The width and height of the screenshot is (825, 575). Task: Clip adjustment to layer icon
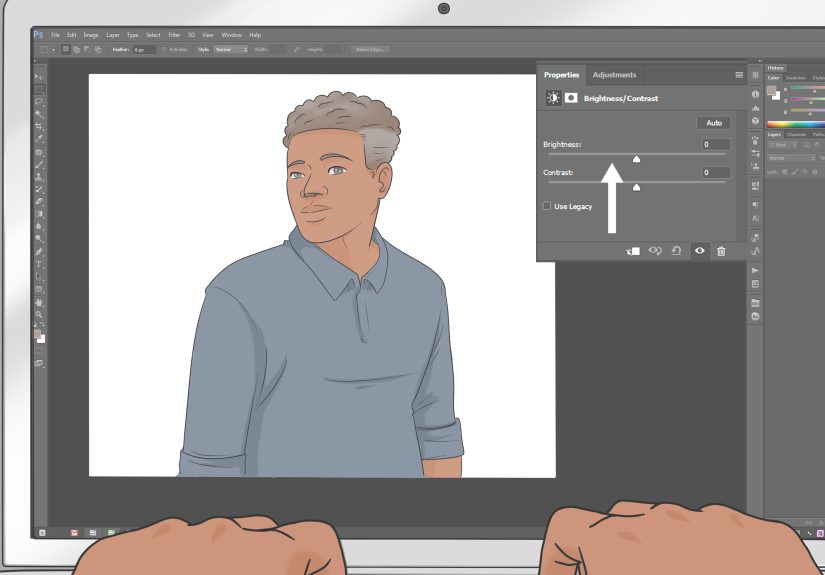633,251
